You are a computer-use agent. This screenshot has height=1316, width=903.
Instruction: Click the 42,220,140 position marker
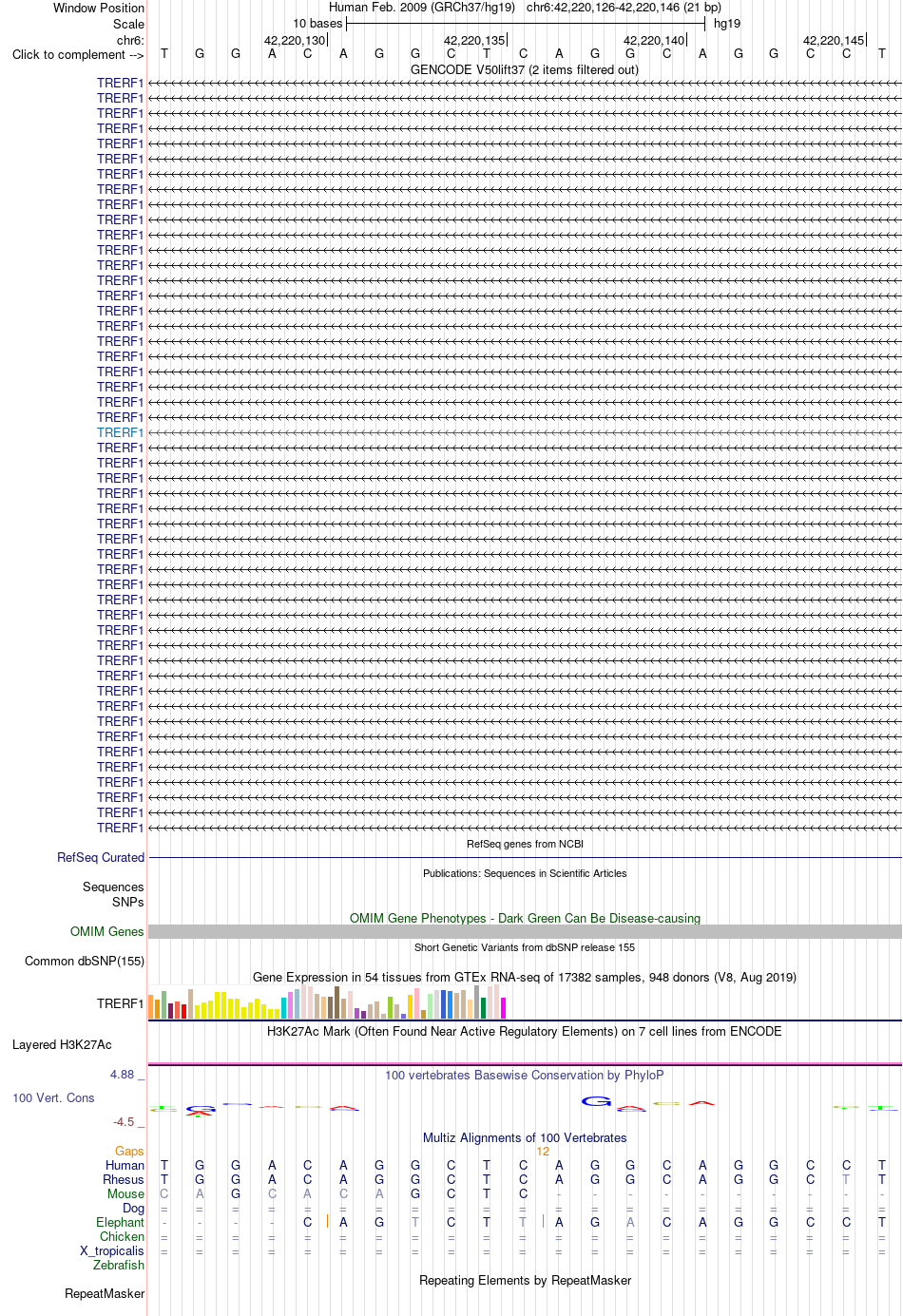click(654, 40)
